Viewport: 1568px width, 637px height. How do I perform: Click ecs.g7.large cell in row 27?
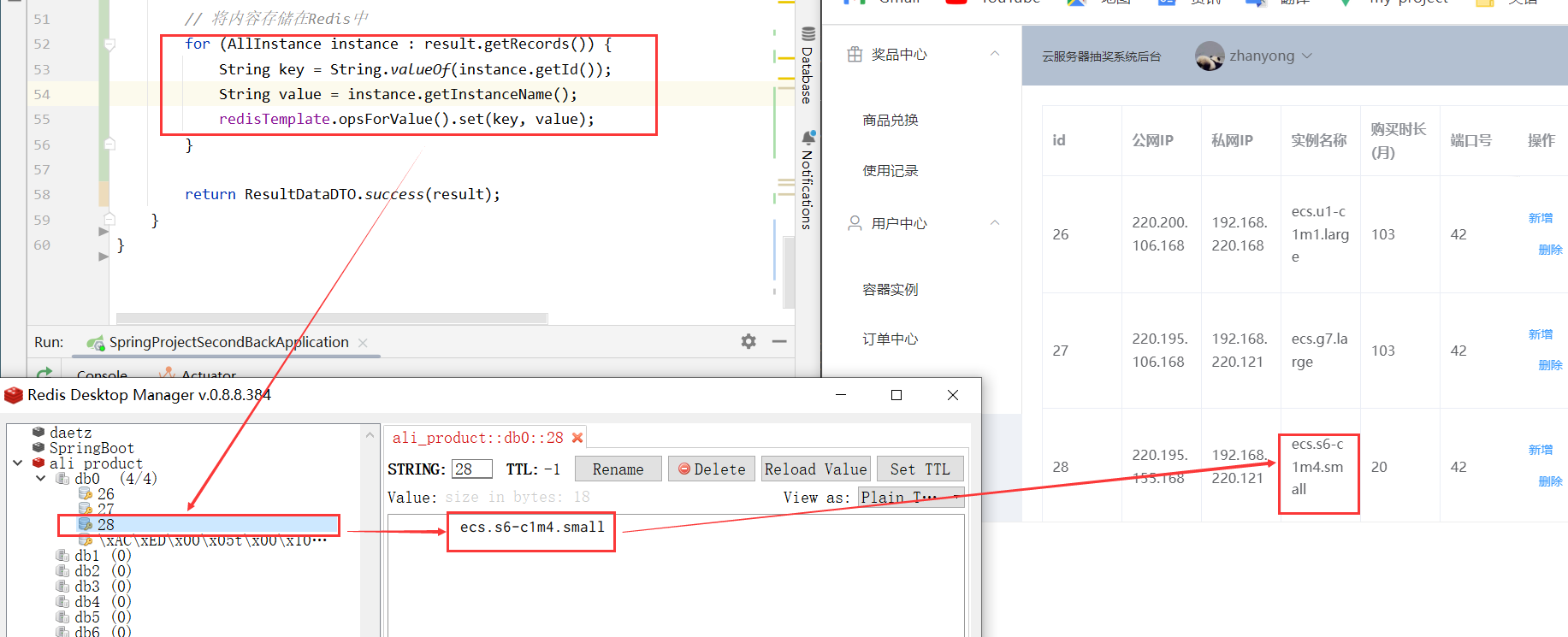[1319, 351]
